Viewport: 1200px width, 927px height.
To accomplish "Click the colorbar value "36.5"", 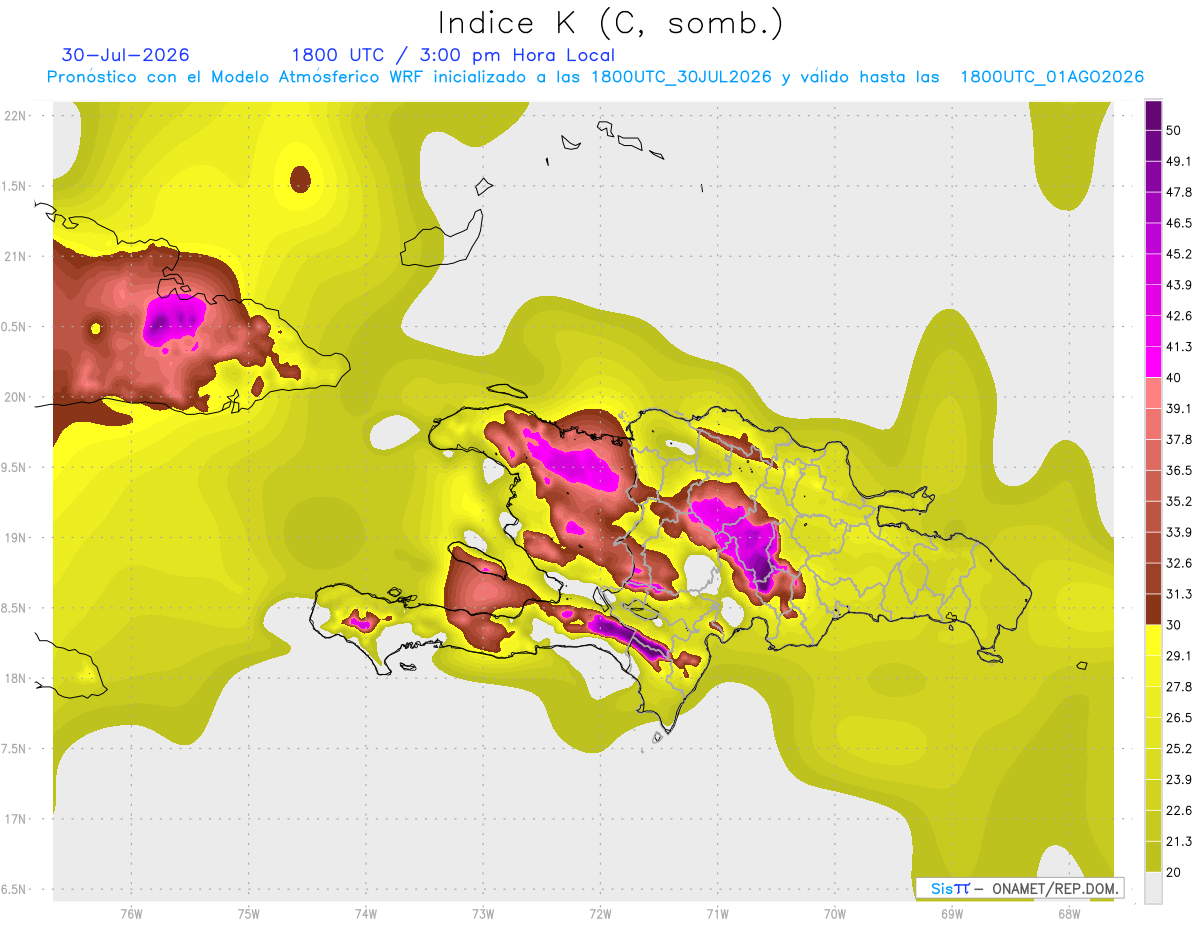I will (x=1178, y=470).
